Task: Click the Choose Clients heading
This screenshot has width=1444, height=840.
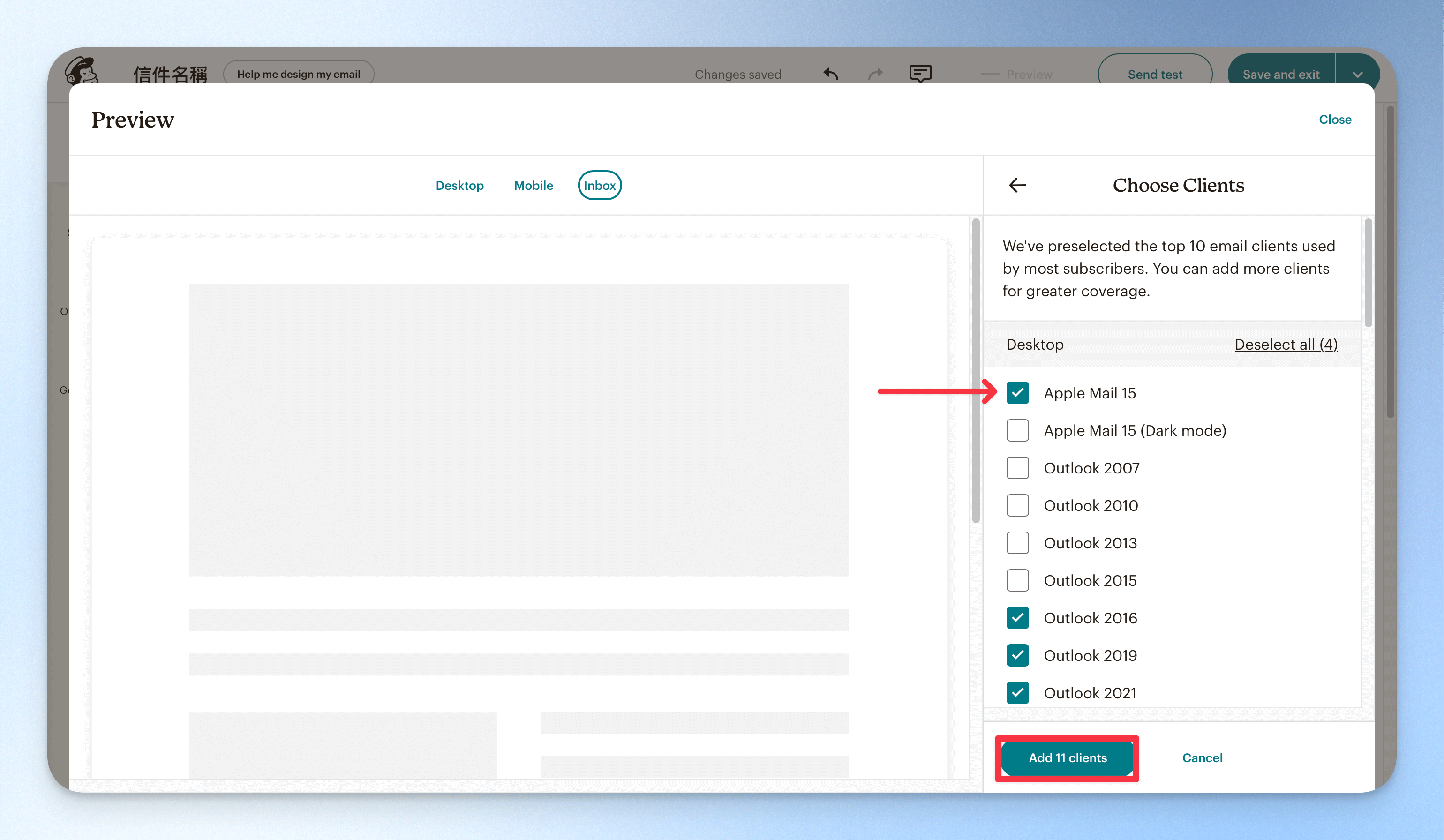Action: [x=1179, y=185]
